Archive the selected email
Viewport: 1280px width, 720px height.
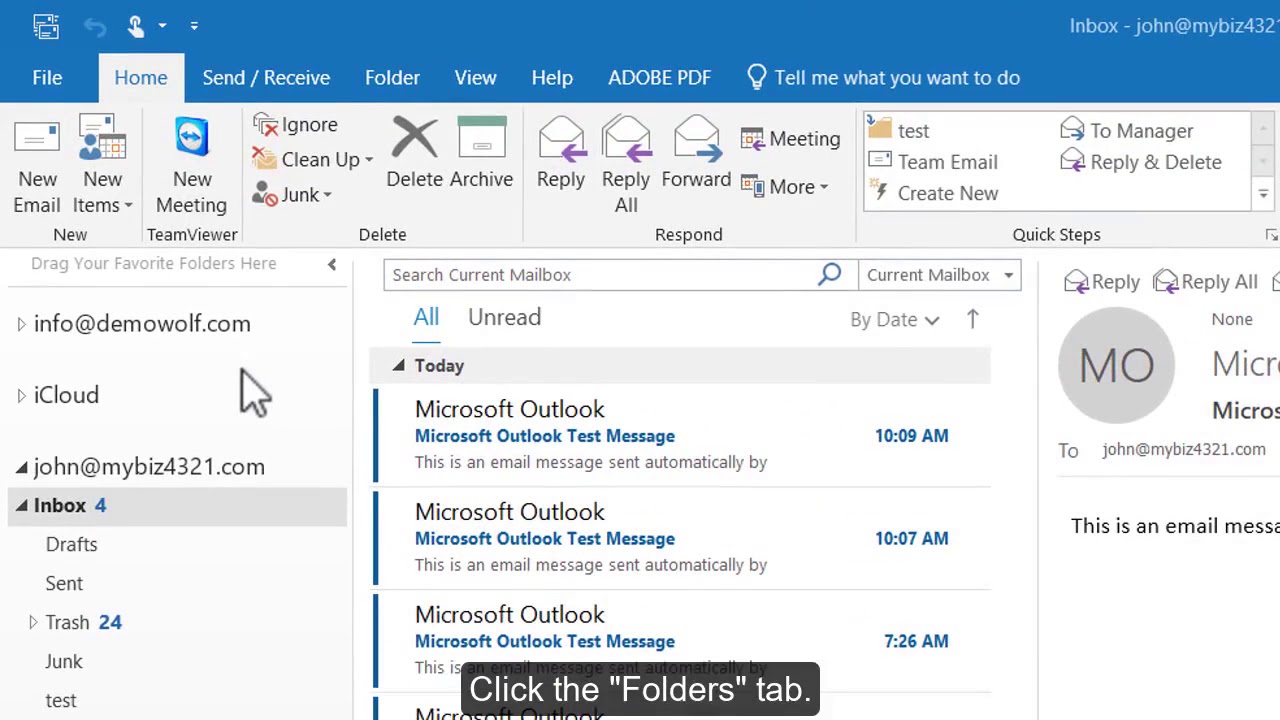(481, 140)
